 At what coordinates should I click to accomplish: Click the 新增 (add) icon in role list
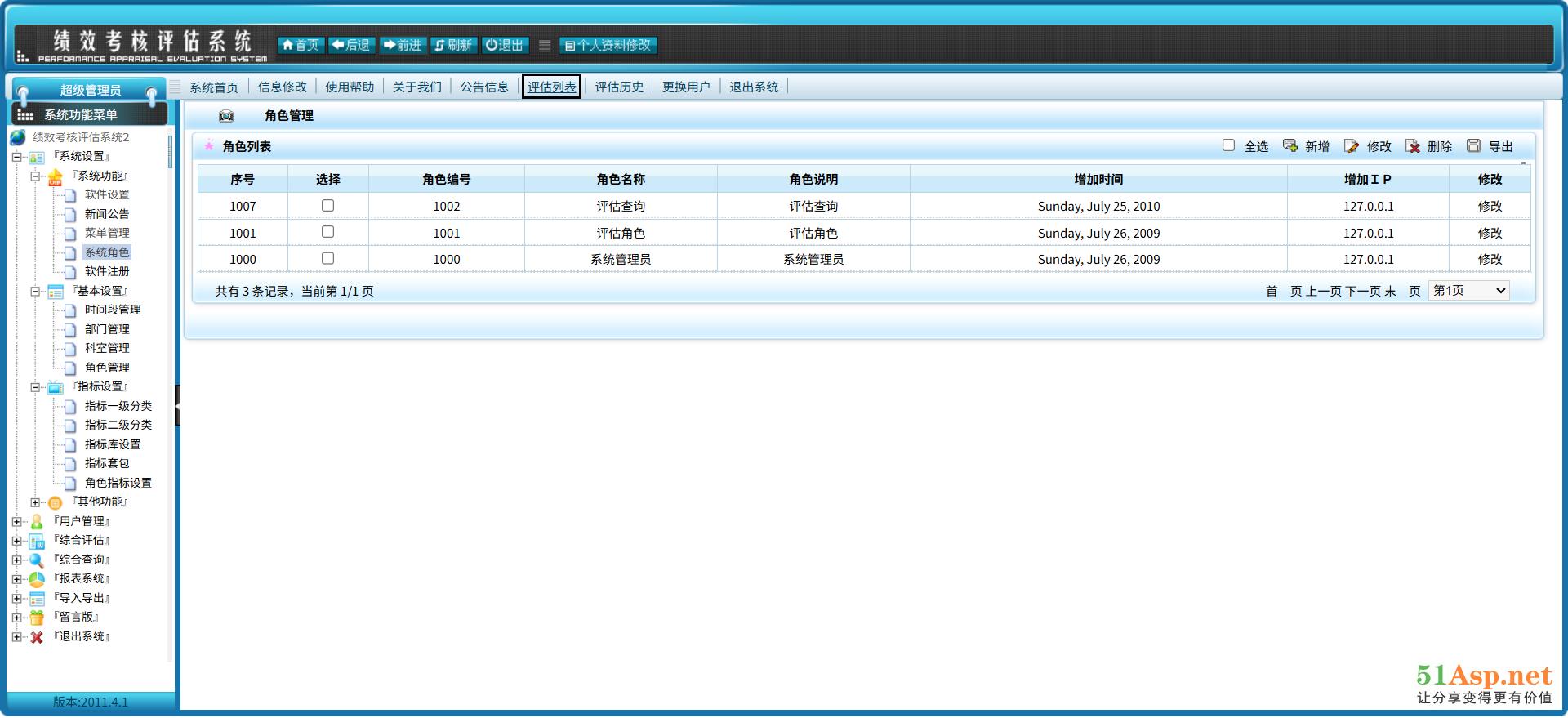pyautogui.click(x=1290, y=146)
